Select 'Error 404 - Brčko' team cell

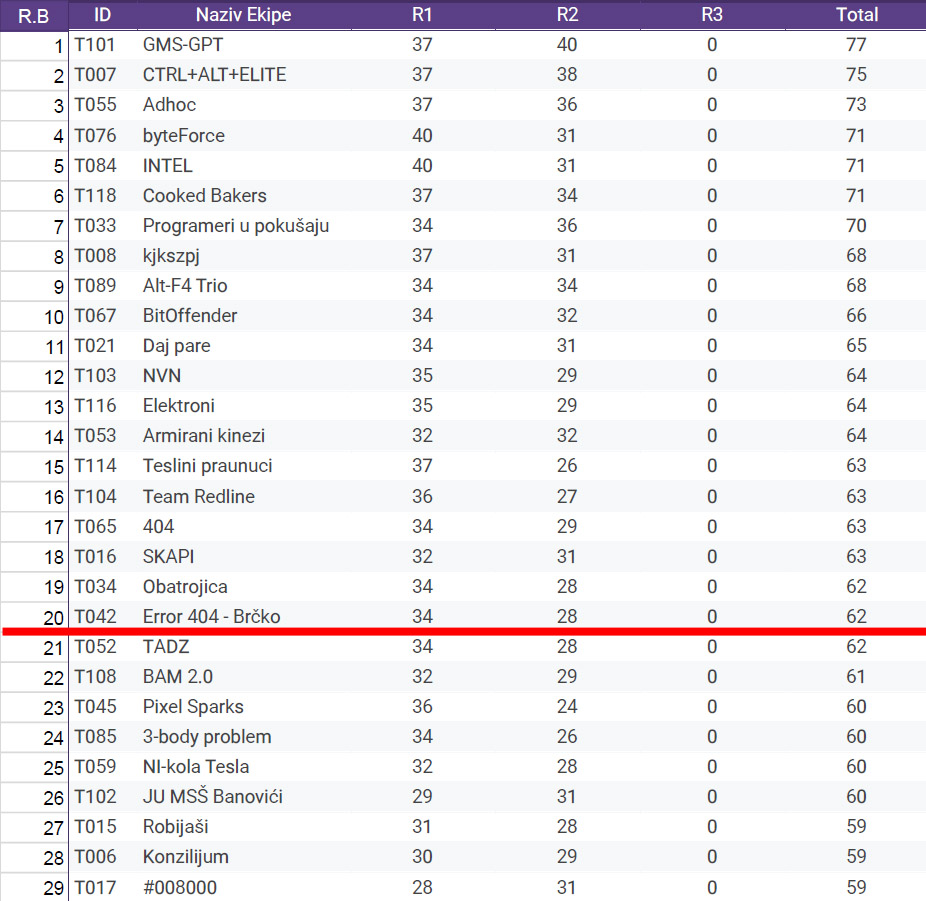(211, 617)
